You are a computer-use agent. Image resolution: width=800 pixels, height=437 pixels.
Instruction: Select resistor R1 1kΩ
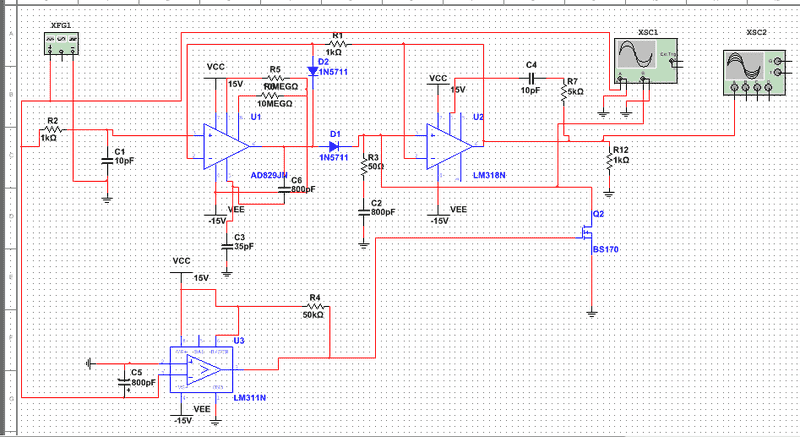337,44
